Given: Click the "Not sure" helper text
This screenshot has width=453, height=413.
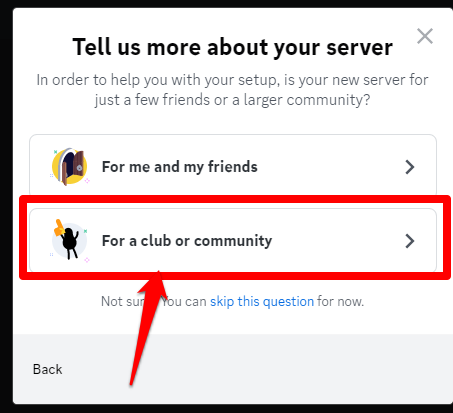Looking at the screenshot, I should [122, 301].
